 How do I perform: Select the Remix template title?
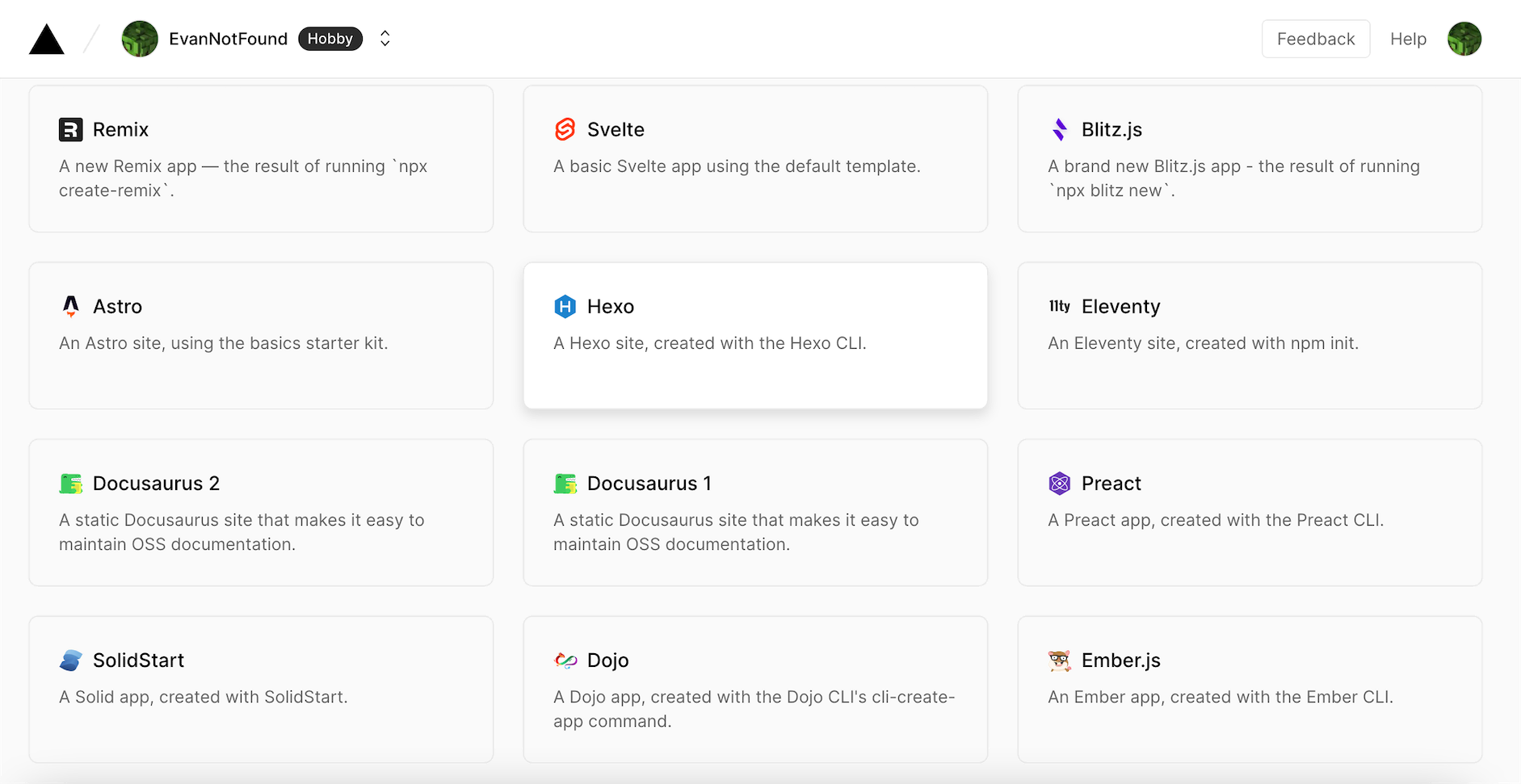click(121, 129)
